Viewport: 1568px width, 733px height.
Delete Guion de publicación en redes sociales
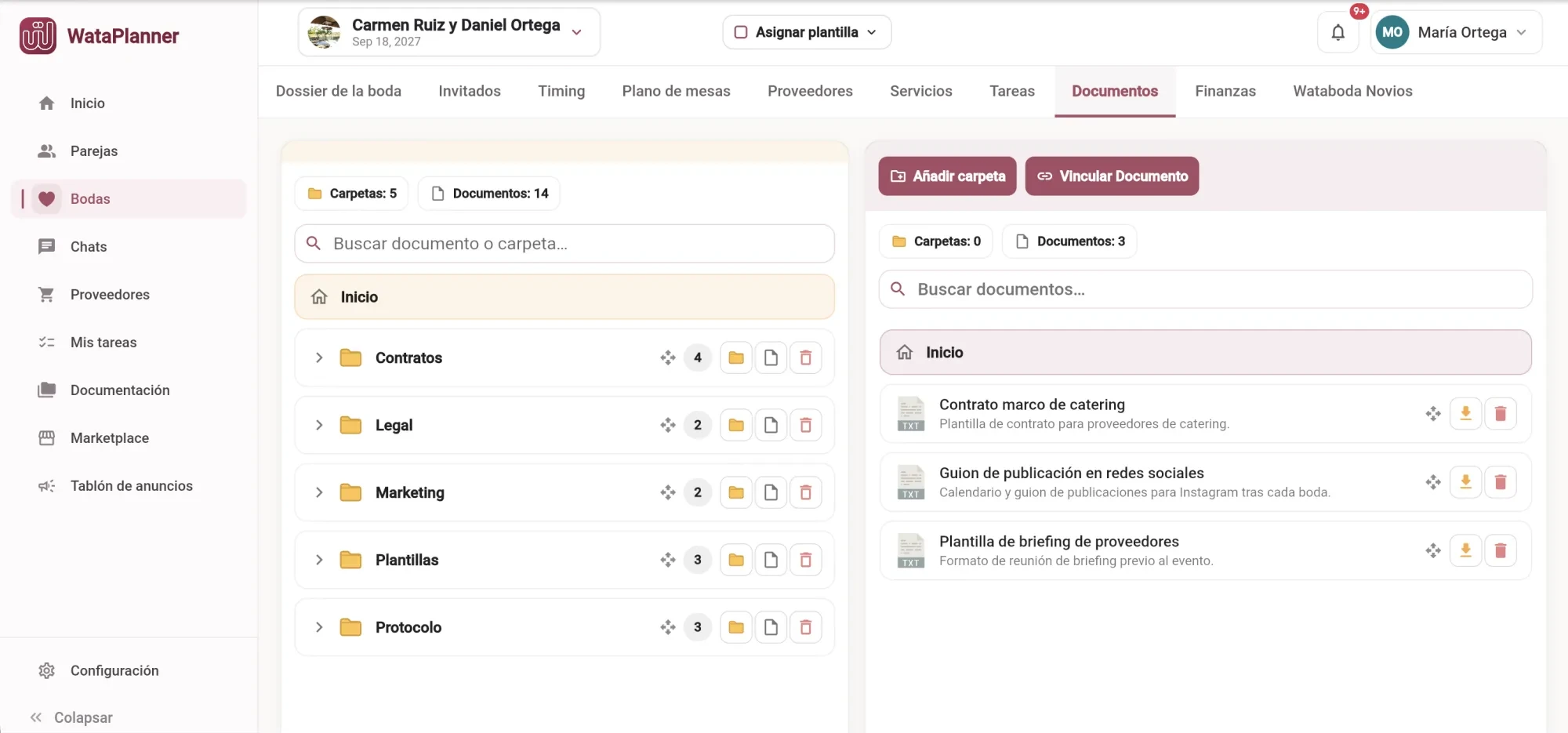click(1500, 482)
